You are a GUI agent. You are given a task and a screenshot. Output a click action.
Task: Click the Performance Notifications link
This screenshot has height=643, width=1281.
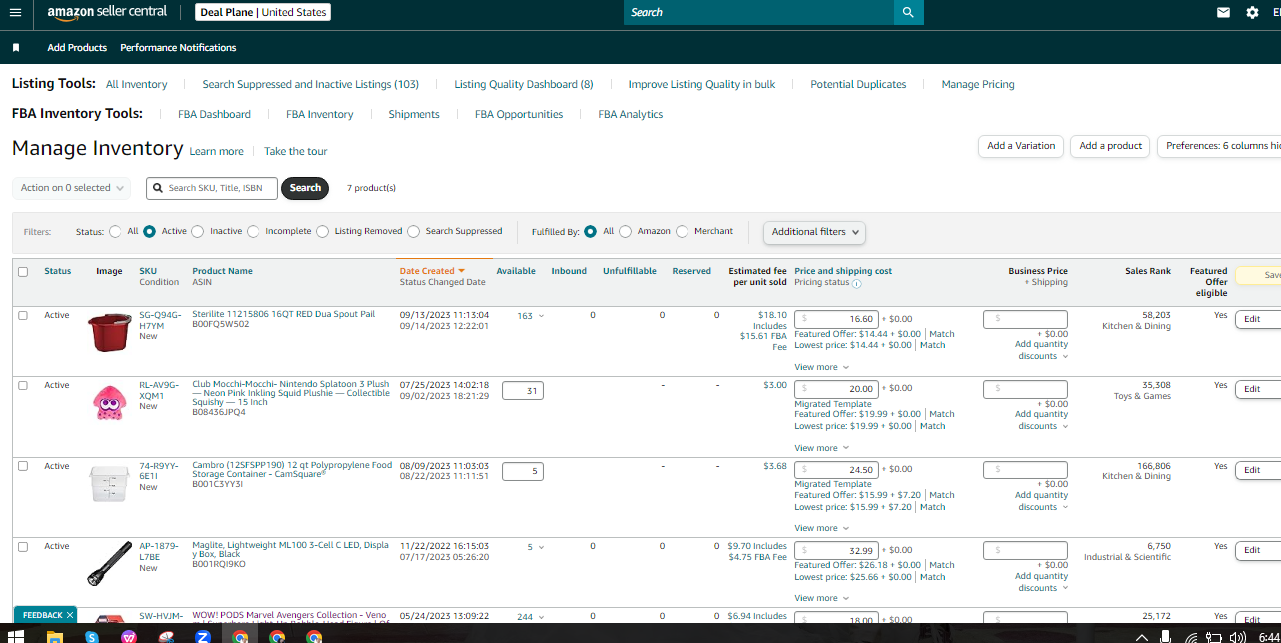pyautogui.click(x=178, y=48)
